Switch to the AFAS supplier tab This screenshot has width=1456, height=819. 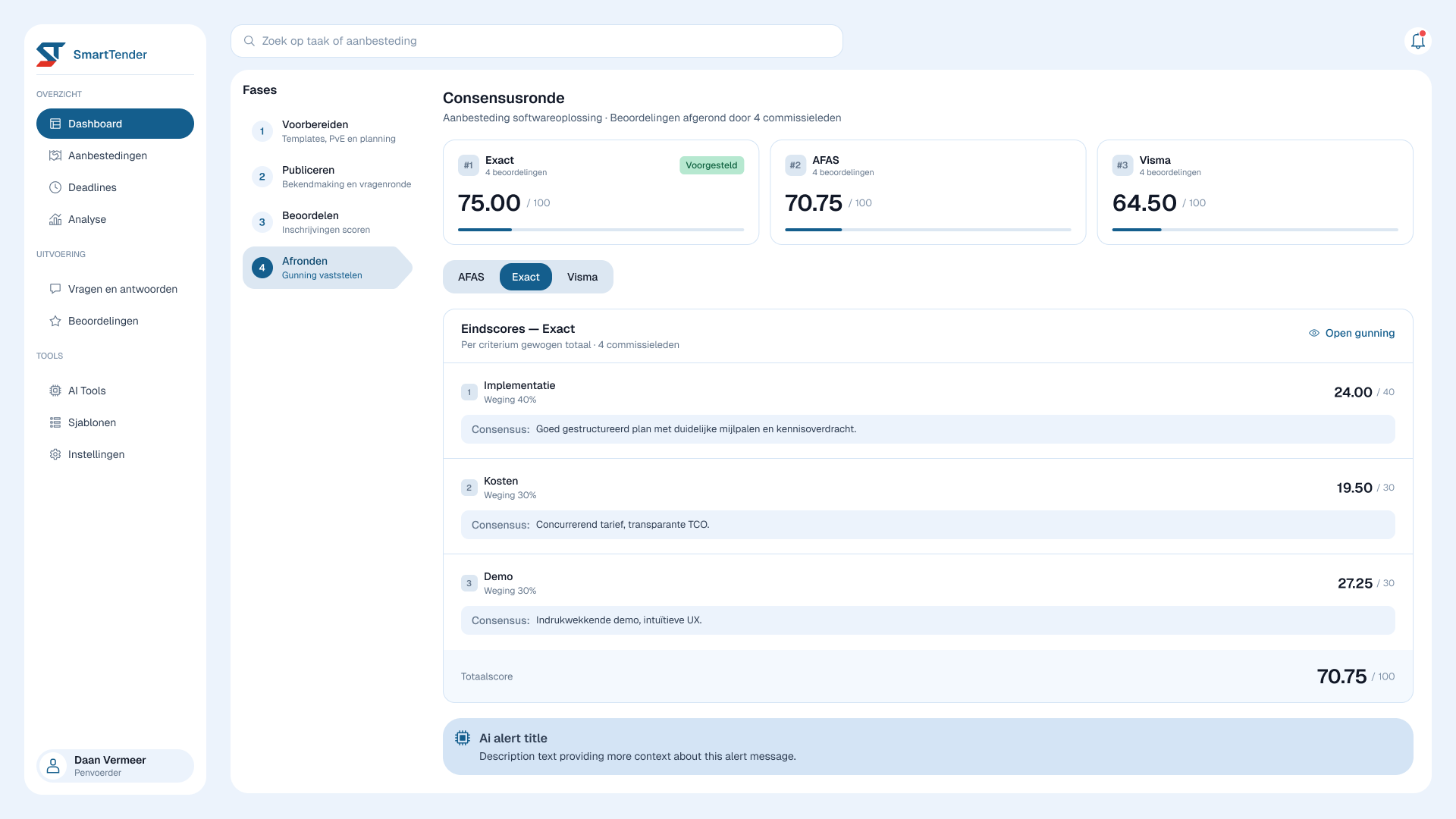(x=471, y=277)
